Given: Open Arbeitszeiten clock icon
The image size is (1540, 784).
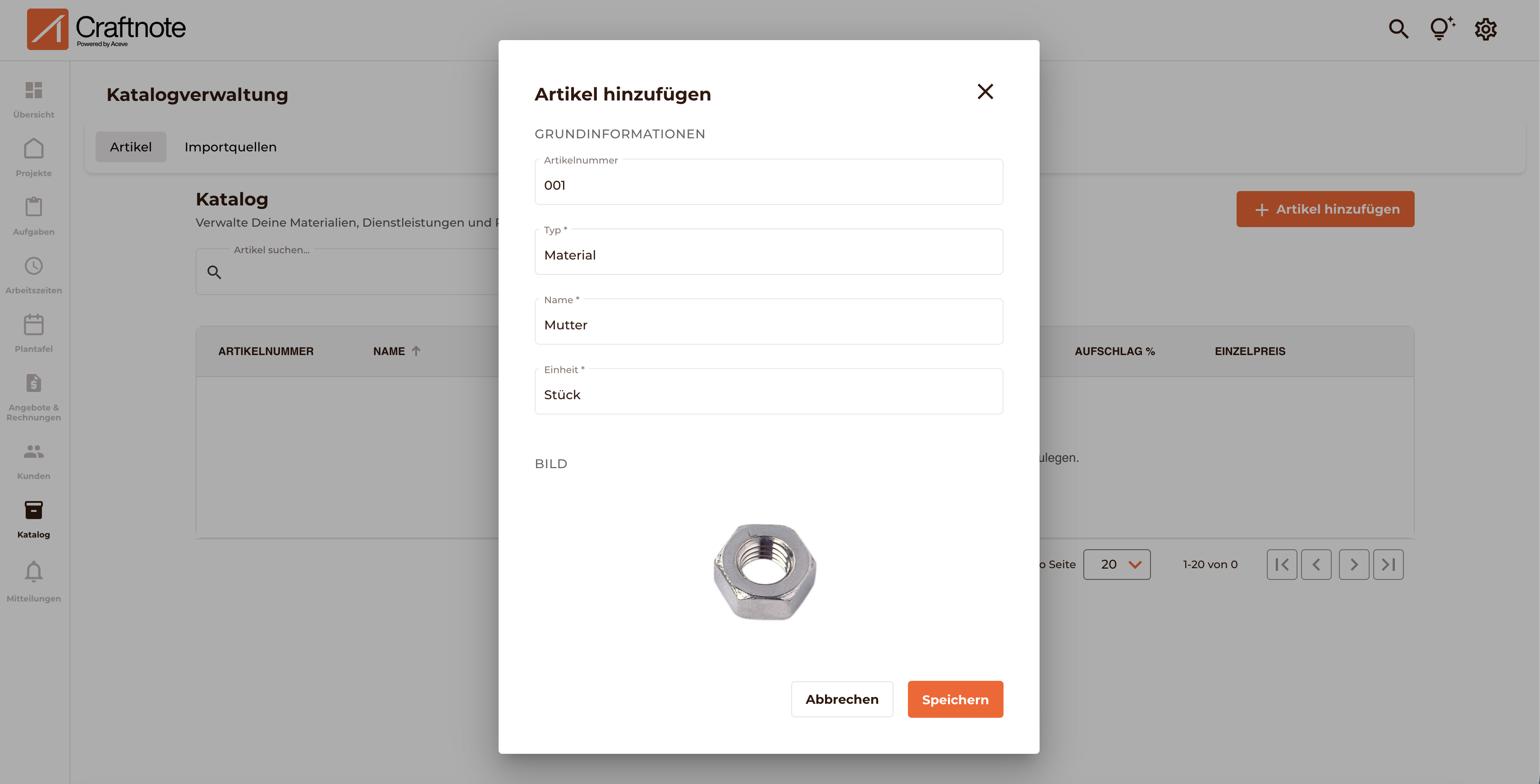Looking at the screenshot, I should pos(33,266).
